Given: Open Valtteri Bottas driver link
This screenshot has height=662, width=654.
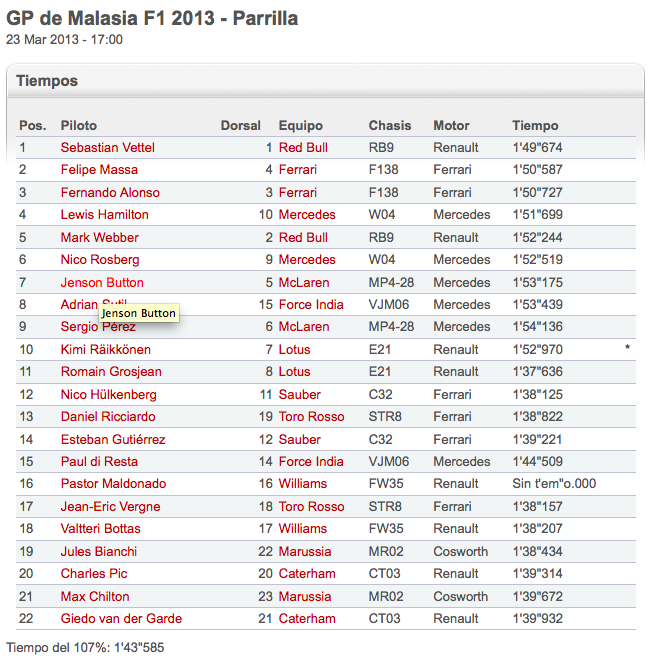Looking at the screenshot, I should (x=100, y=529).
